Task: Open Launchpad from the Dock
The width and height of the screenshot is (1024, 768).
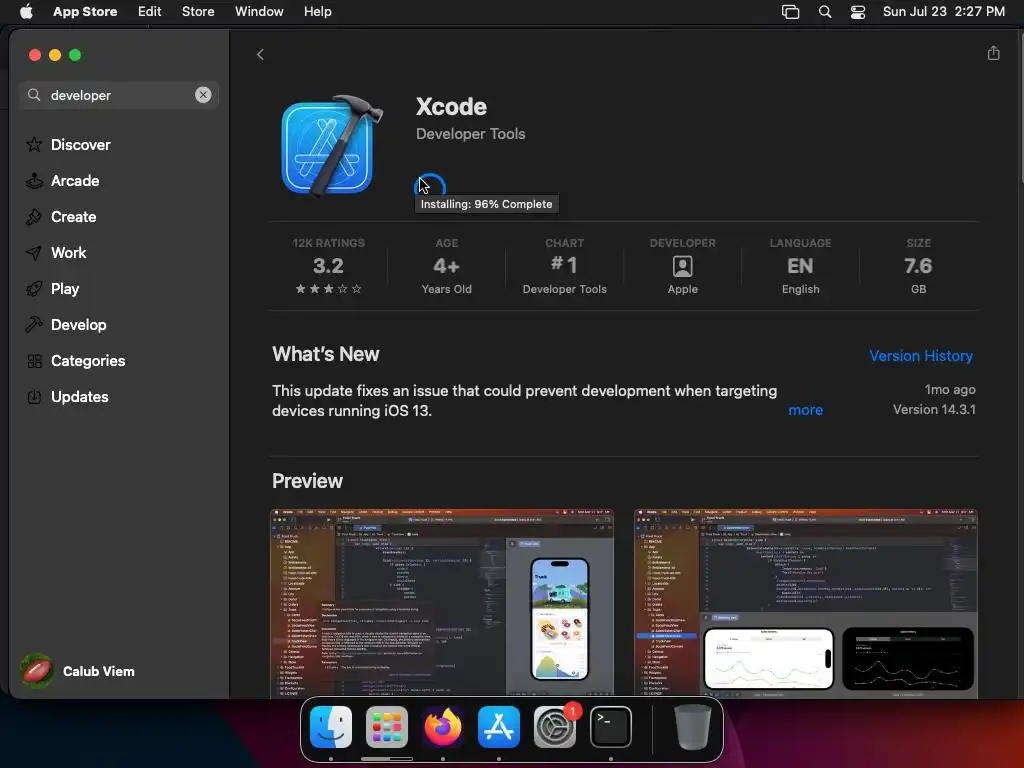Action: (387, 727)
